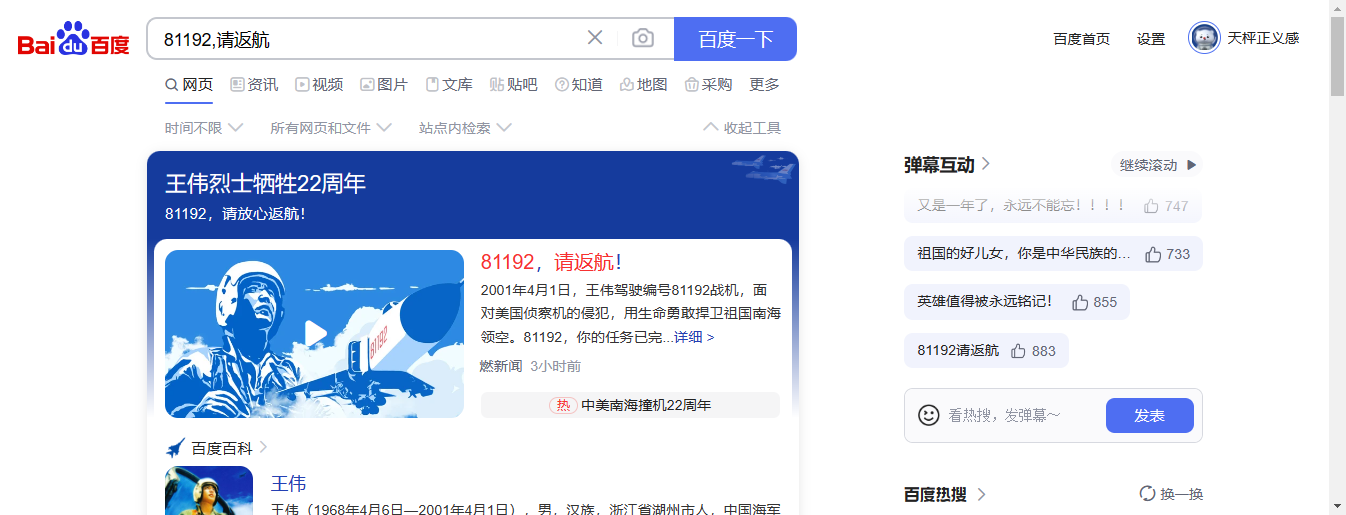Open the 百度百科 section link
The image size is (1346, 515).
click(222, 448)
